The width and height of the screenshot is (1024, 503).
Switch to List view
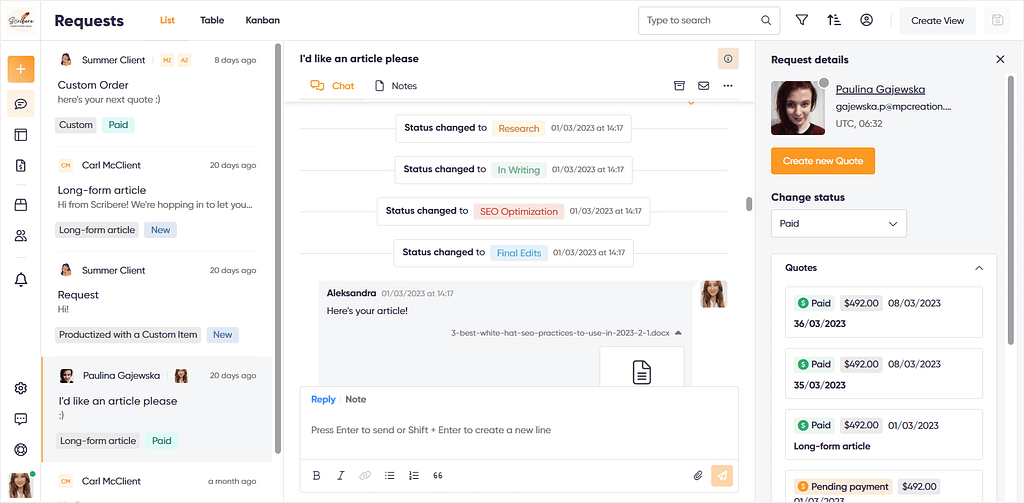(167, 20)
